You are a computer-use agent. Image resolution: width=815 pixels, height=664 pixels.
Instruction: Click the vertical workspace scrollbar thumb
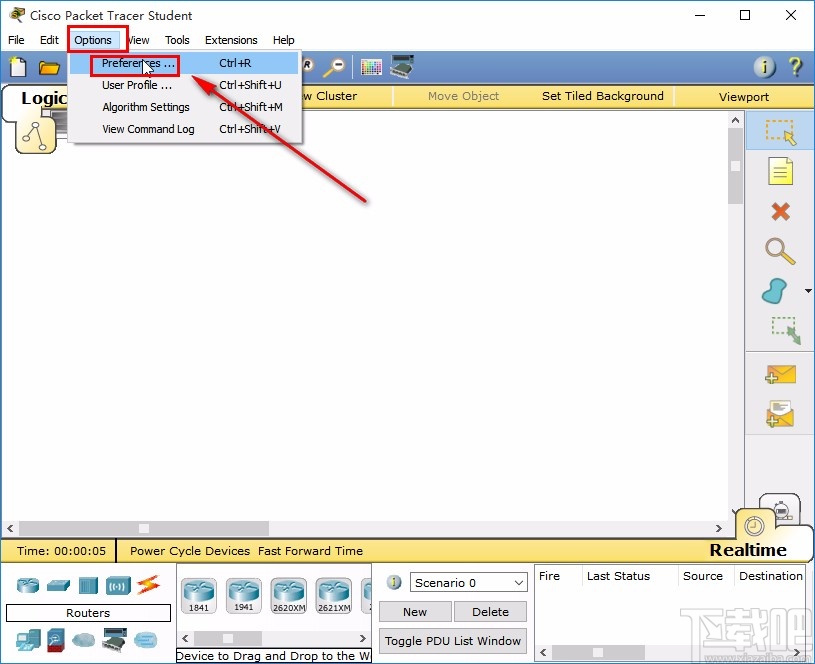[735, 166]
